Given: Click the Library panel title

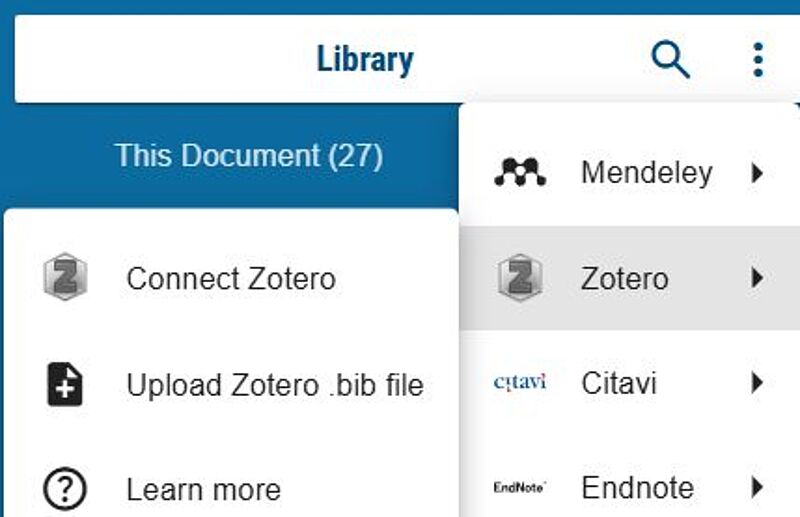Looking at the screenshot, I should click(365, 60).
